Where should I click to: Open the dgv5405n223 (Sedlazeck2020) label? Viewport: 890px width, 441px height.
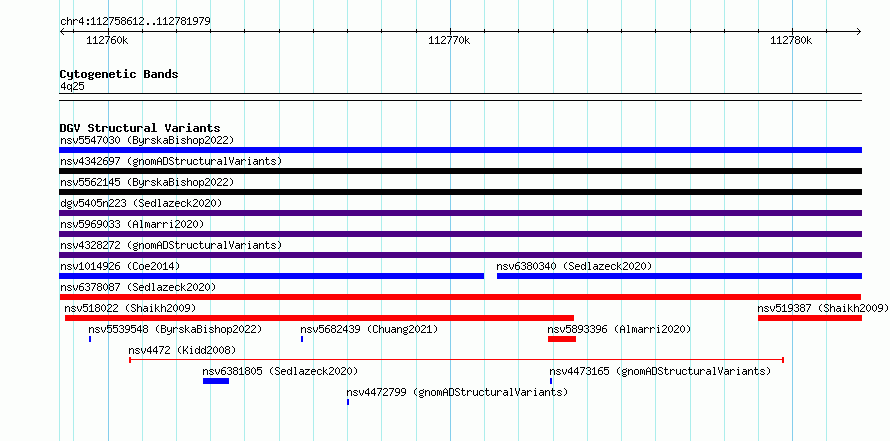coord(141,203)
